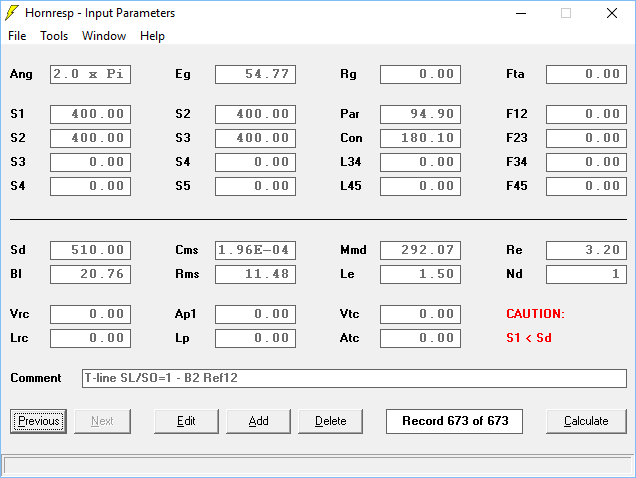Image resolution: width=636 pixels, height=478 pixels.
Task: Click the L45 input field
Action: [x=421, y=186]
